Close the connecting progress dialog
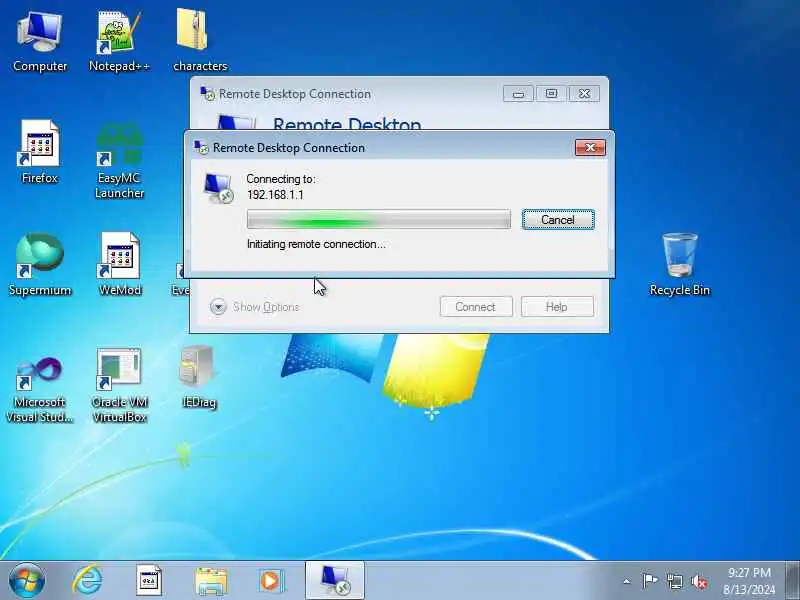 (590, 147)
